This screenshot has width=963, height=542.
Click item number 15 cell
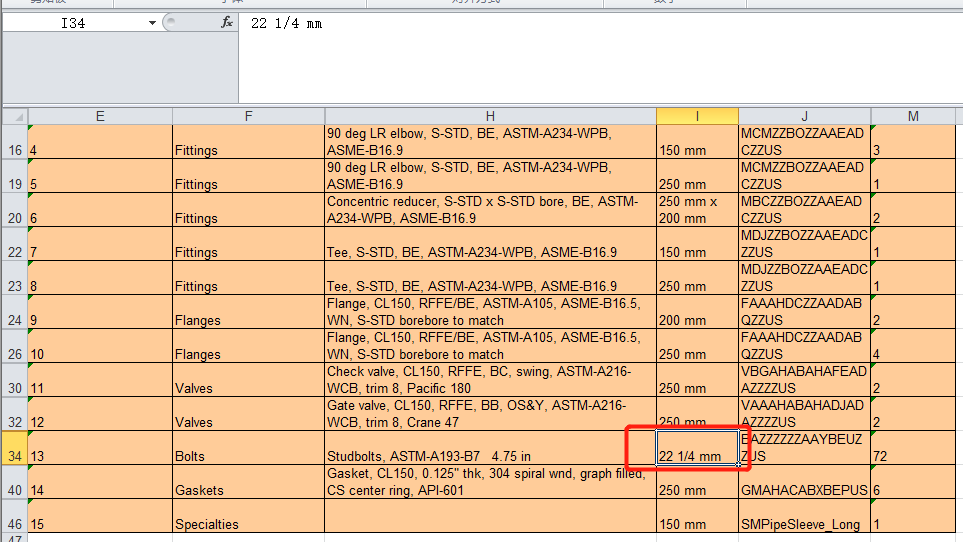pos(100,516)
